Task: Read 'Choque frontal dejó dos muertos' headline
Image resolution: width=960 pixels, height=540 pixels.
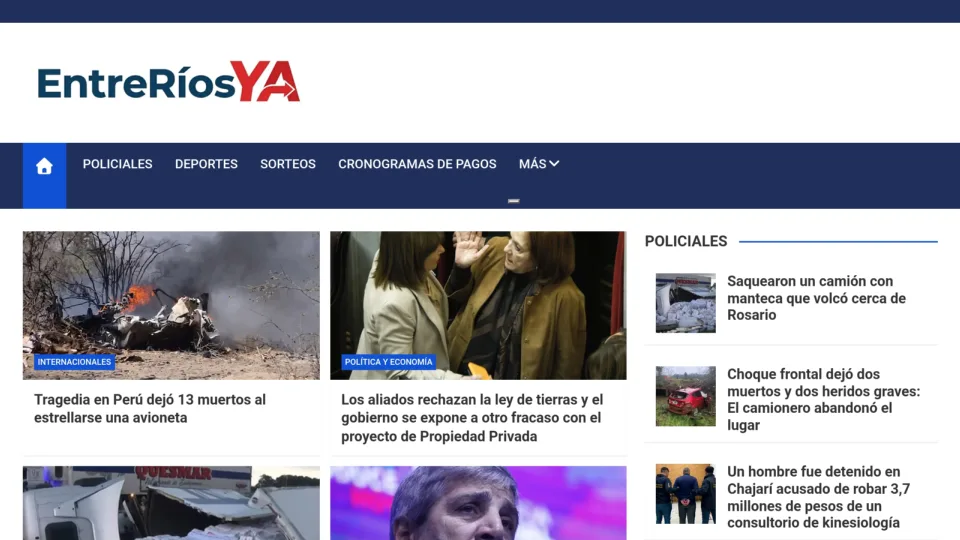Action: (x=823, y=399)
